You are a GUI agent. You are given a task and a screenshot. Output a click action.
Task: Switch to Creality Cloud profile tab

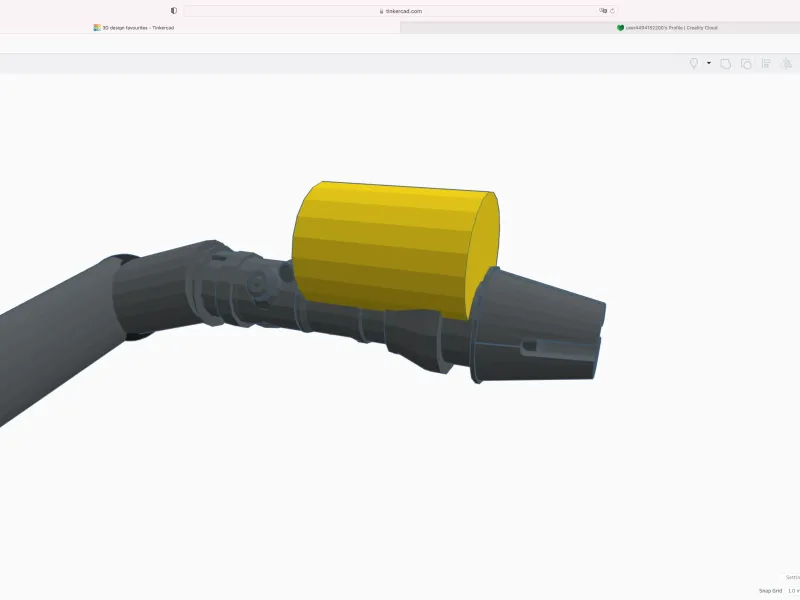600,28
